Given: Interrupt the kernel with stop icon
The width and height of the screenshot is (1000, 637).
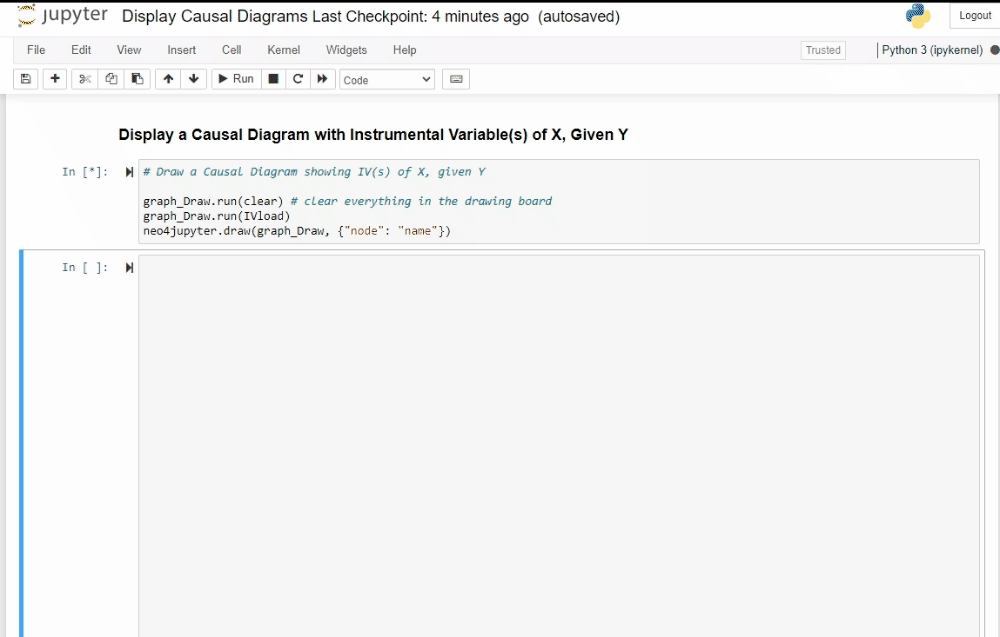Looking at the screenshot, I should pos(273,79).
